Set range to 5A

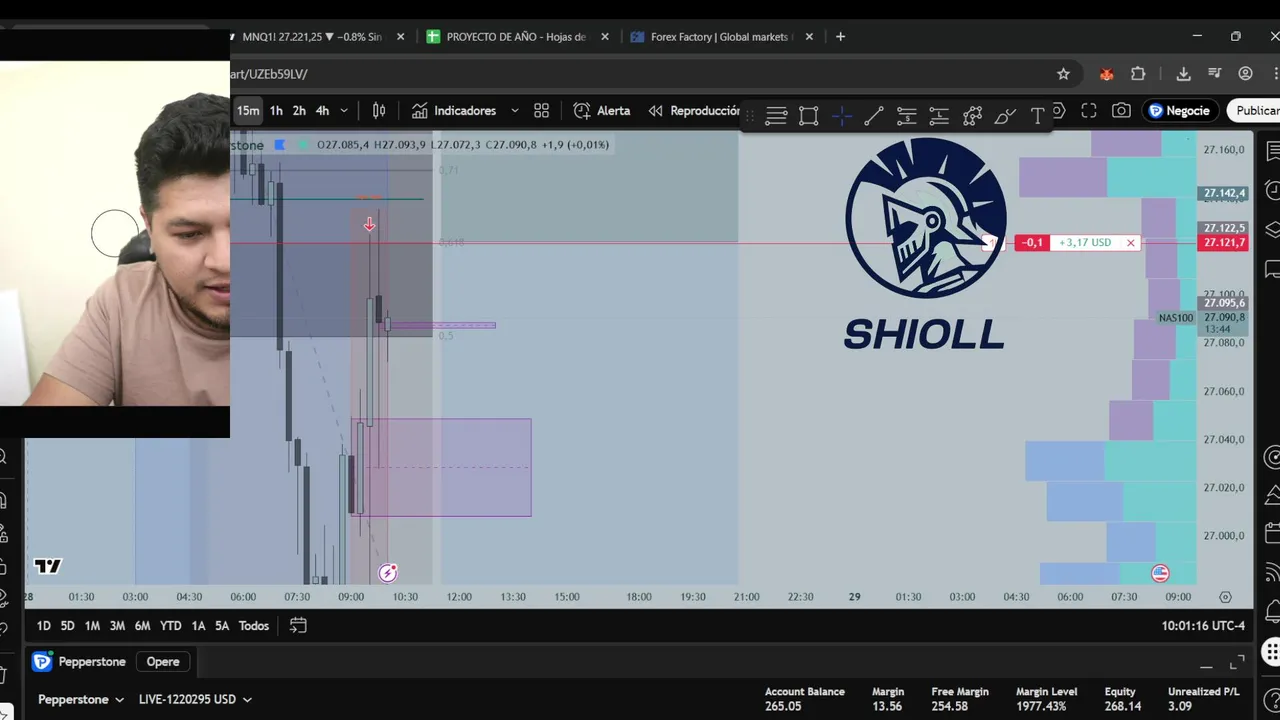pos(222,626)
